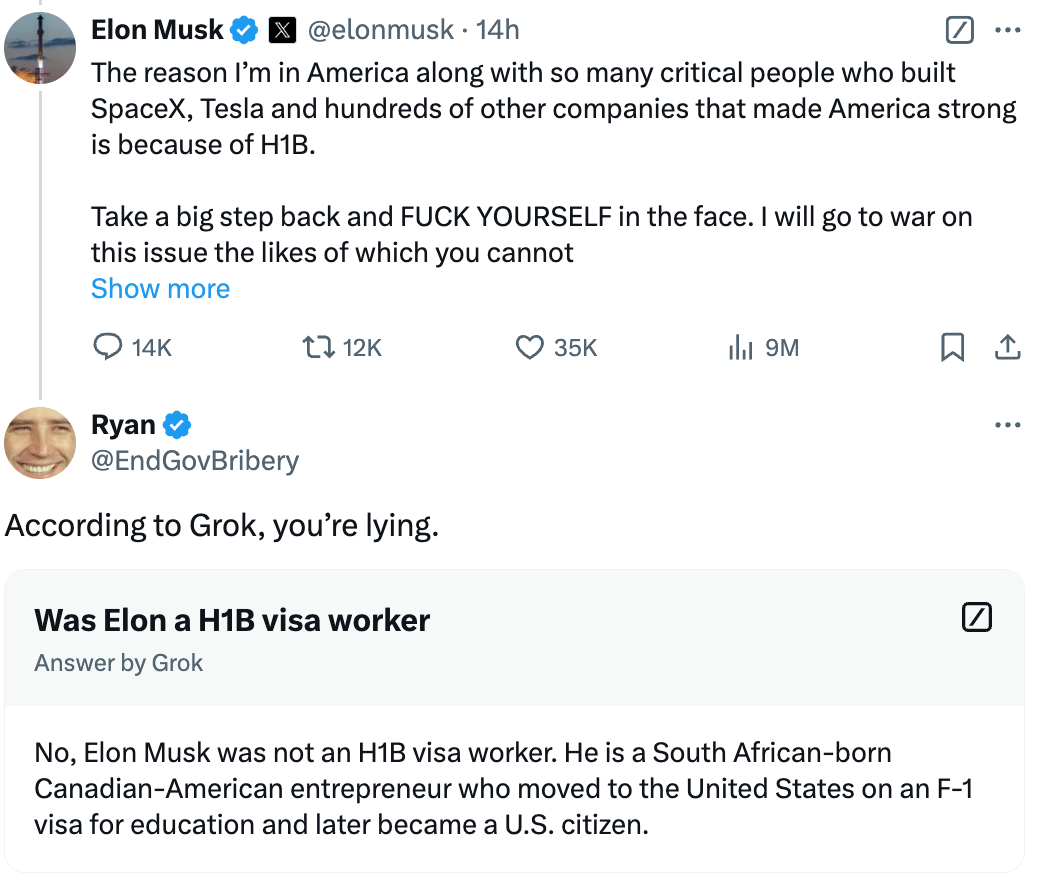Screen dimensions: 1050x880
Task: Like the tweet with heart icon
Action: coord(528,347)
